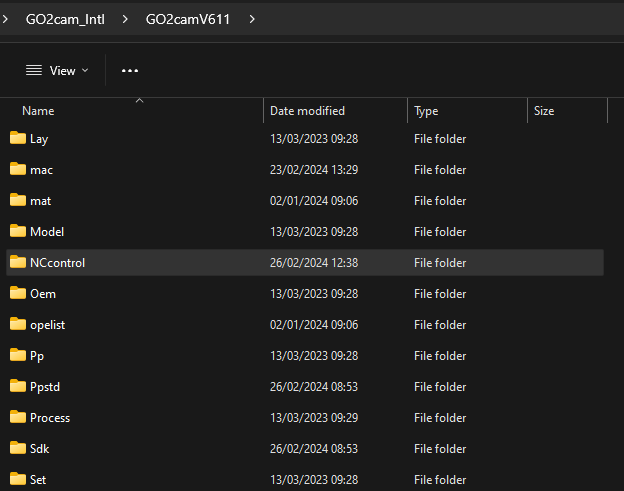Click date 13/03/2023 09:29 of Process
Screen dimensions: 624x491
(x=314, y=418)
